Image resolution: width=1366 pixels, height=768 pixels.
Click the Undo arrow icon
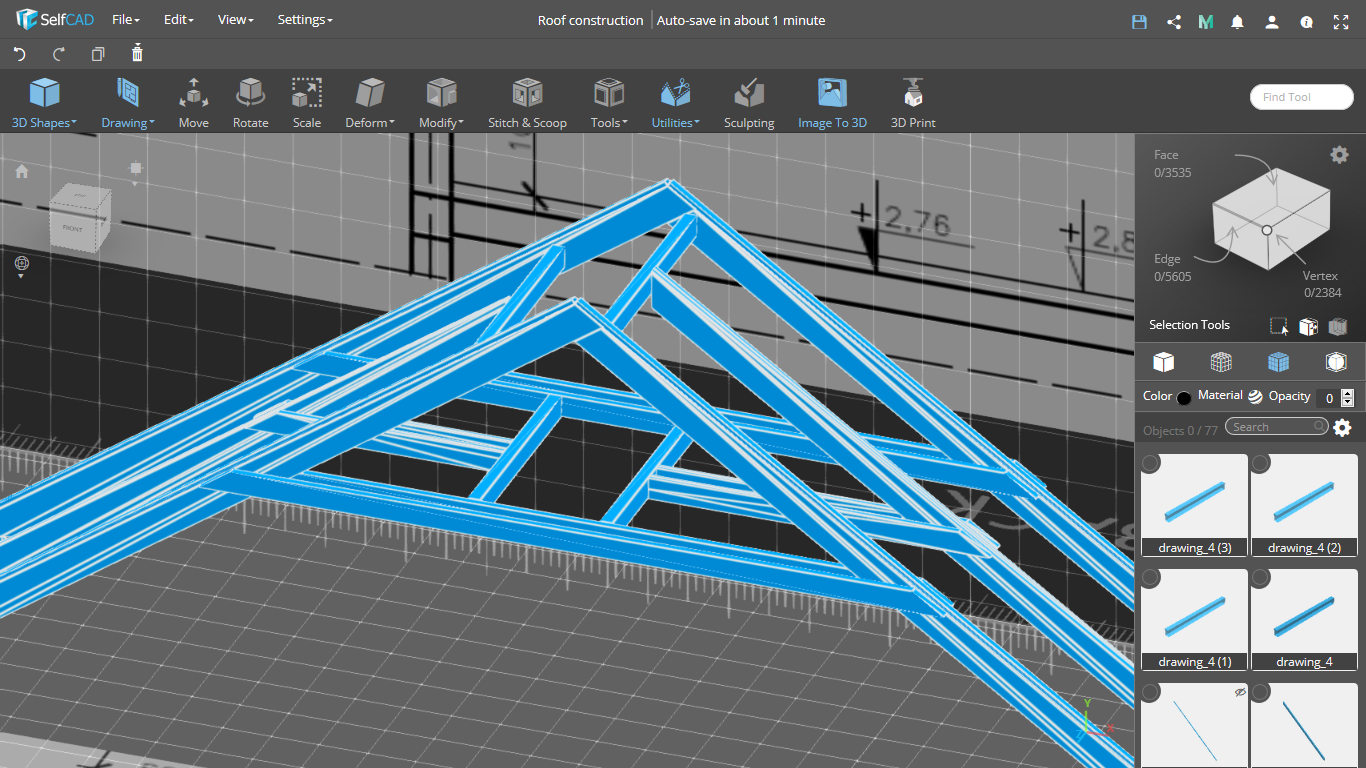(19, 54)
